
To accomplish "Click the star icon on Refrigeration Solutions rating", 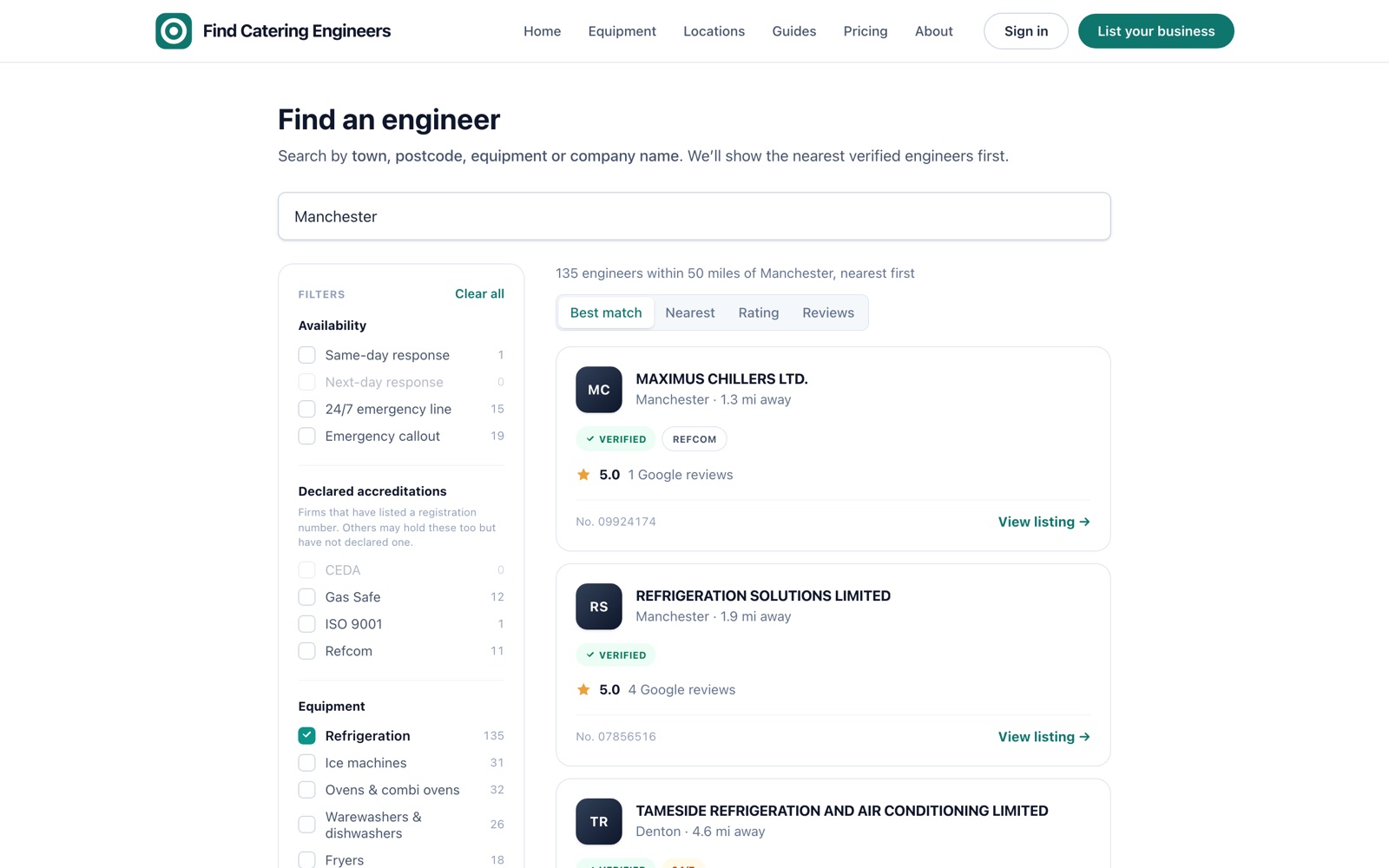I will [583, 690].
